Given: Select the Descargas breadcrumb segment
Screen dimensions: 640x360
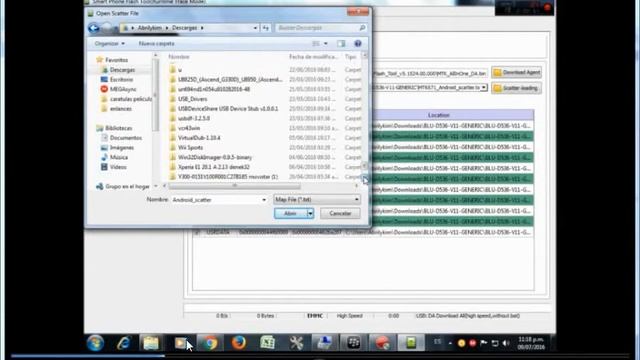Looking at the screenshot, I should point(184,28).
